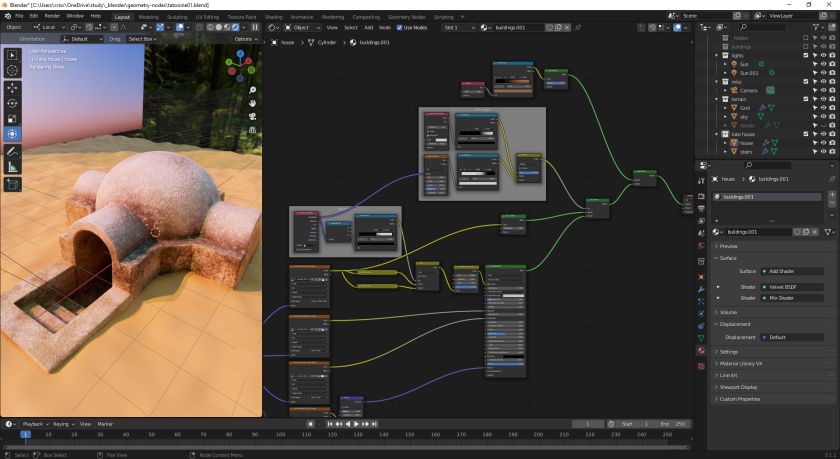Uncheck the luke house collection checkbox
The image size is (840, 459).
click(806, 134)
